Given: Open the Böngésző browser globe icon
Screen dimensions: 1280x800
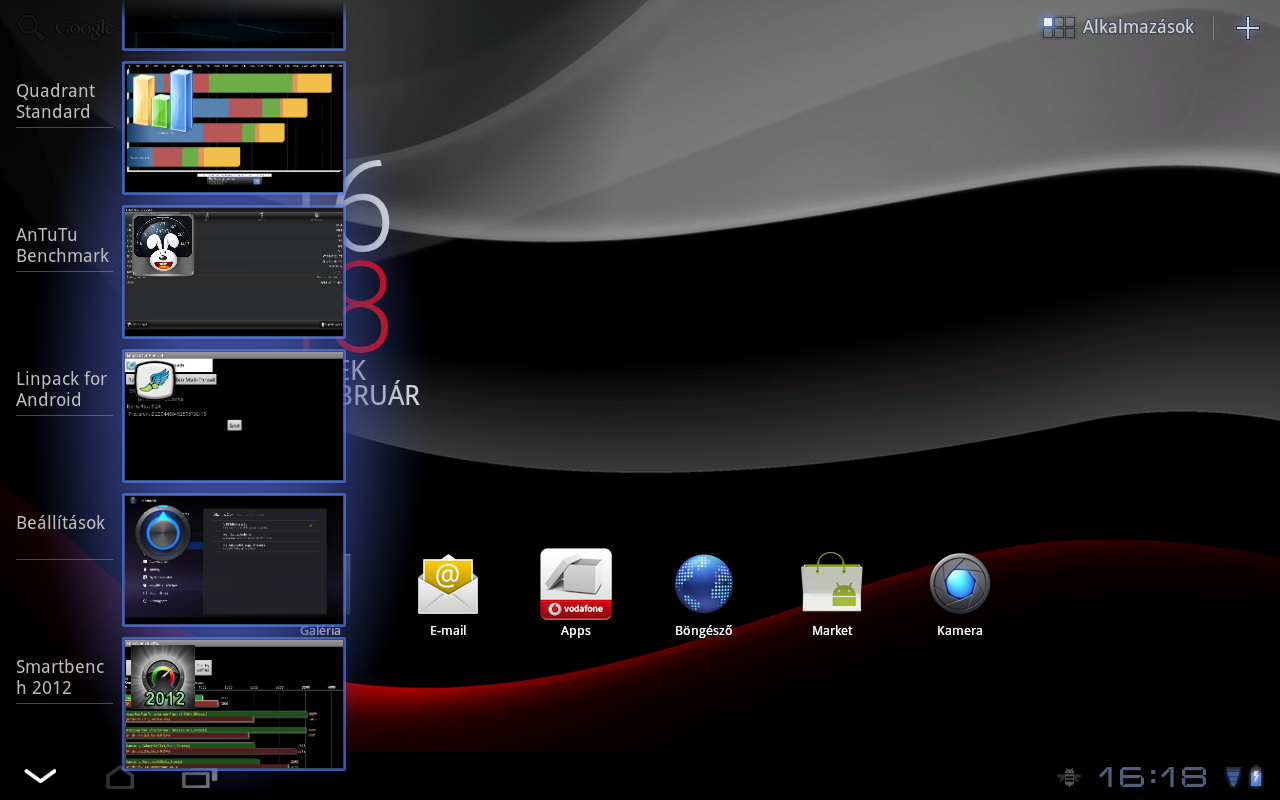Looking at the screenshot, I should [x=704, y=584].
